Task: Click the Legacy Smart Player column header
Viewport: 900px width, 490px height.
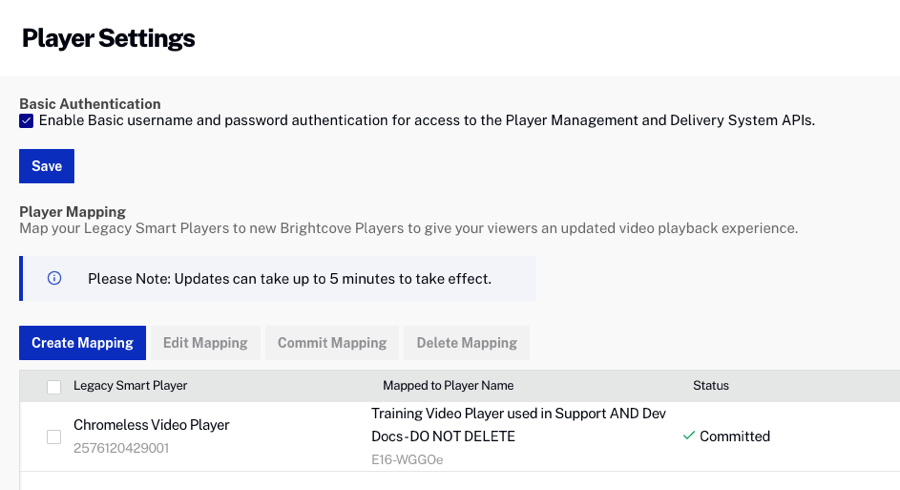Action: coord(130,386)
